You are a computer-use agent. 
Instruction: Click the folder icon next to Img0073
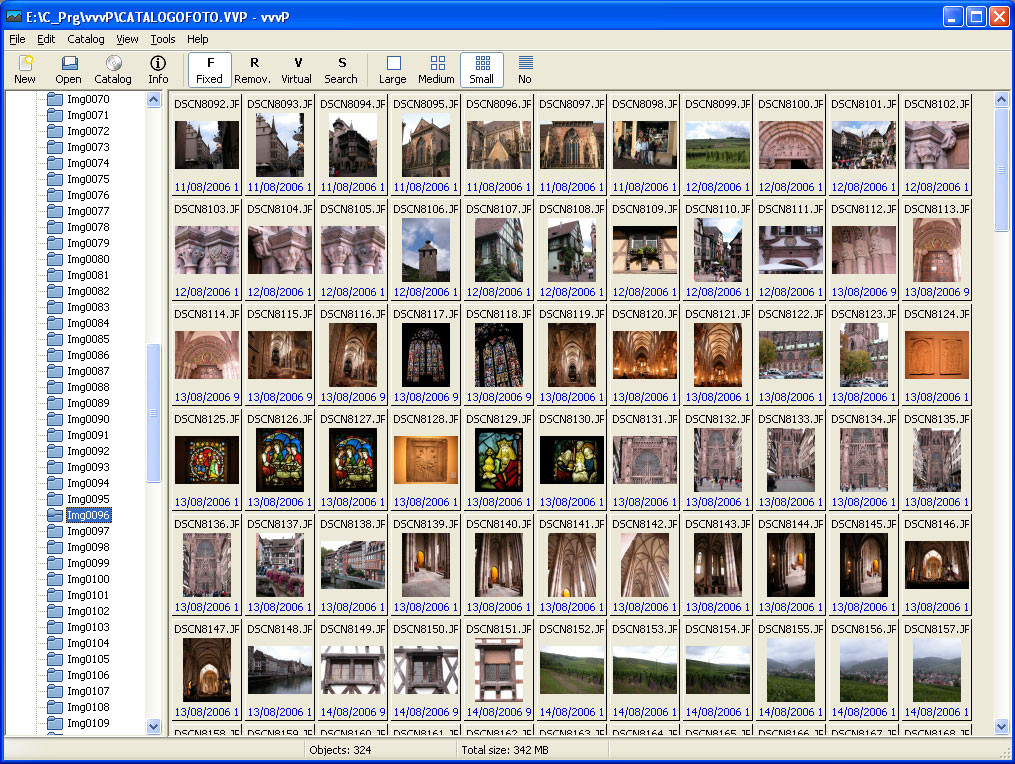(x=55, y=147)
